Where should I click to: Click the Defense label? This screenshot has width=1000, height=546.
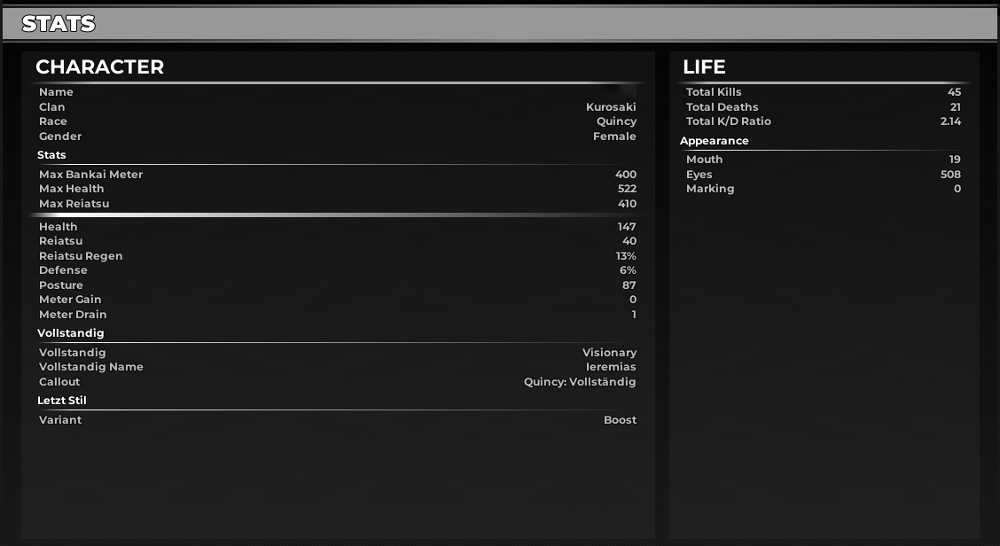[63, 270]
